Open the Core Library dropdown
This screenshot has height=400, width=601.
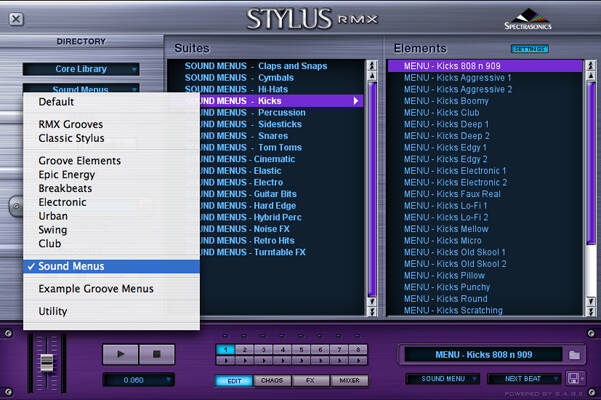[81, 69]
